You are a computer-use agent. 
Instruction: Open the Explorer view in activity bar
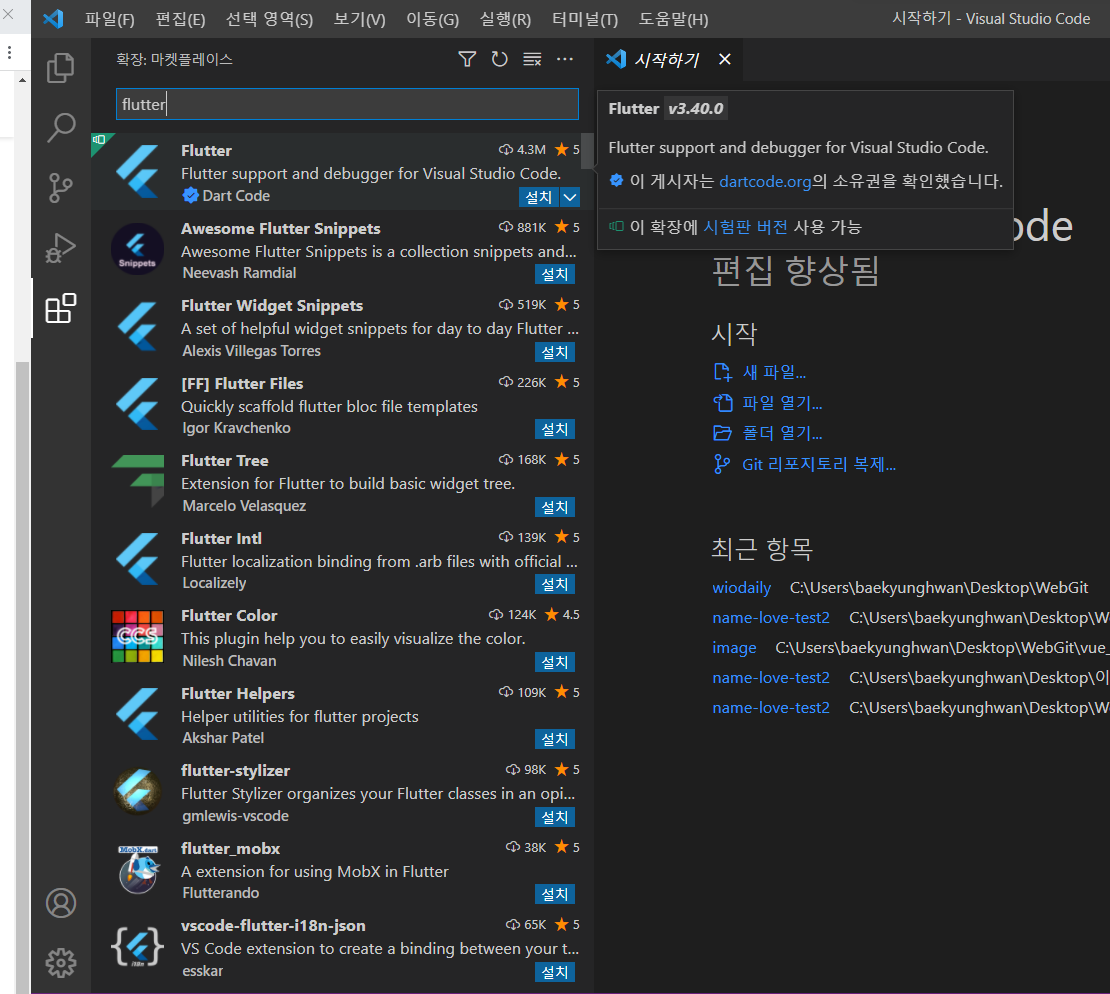61,68
